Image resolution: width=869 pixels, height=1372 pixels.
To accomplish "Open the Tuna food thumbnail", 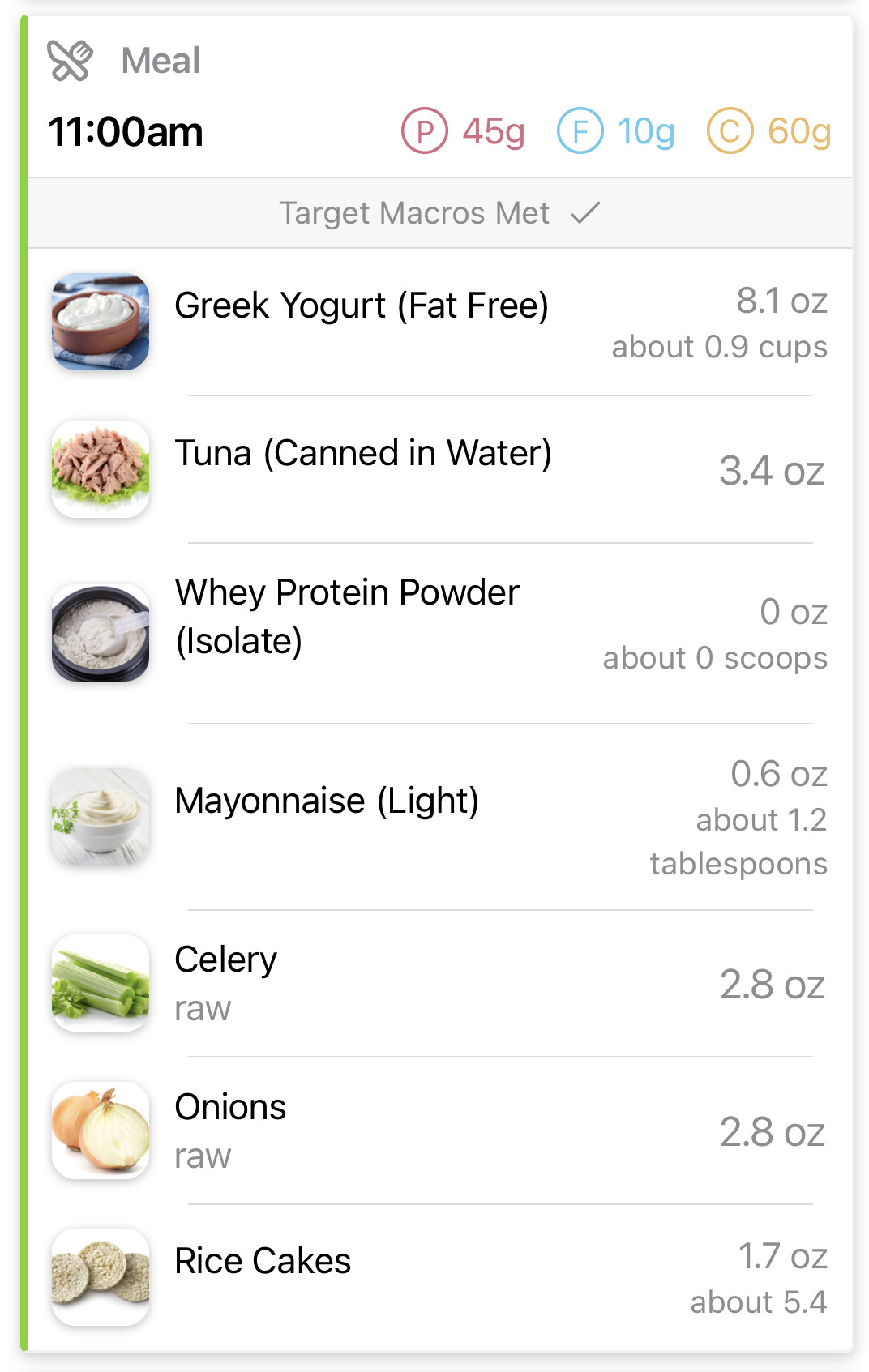I will tap(101, 469).
